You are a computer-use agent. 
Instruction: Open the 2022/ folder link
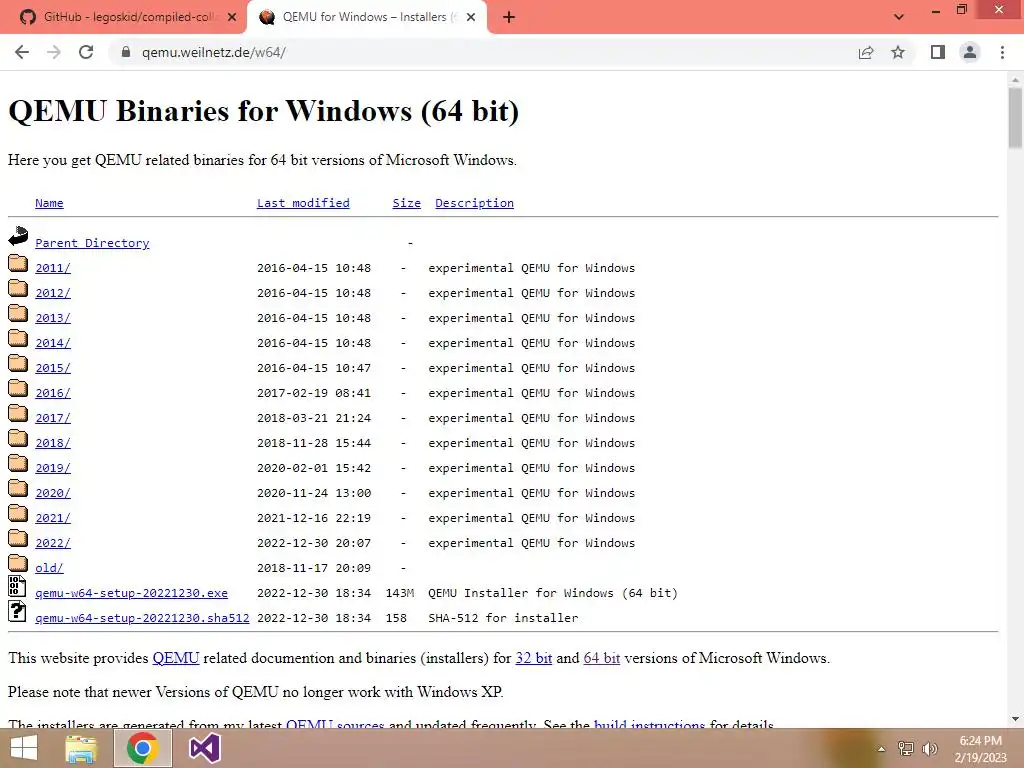click(53, 543)
